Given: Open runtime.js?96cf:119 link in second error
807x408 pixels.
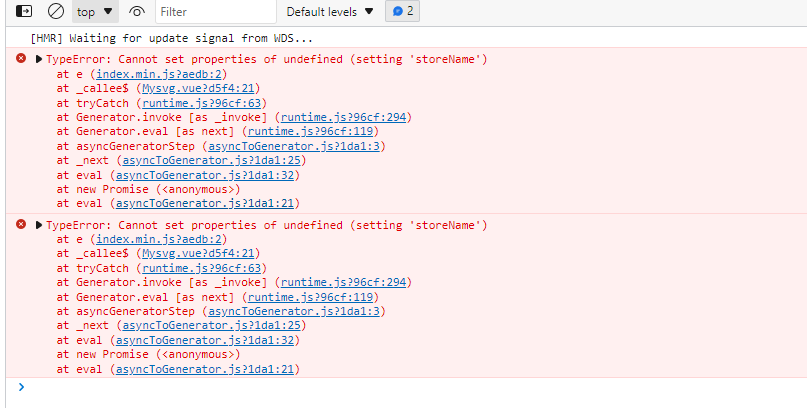Looking at the screenshot, I should (310, 297).
